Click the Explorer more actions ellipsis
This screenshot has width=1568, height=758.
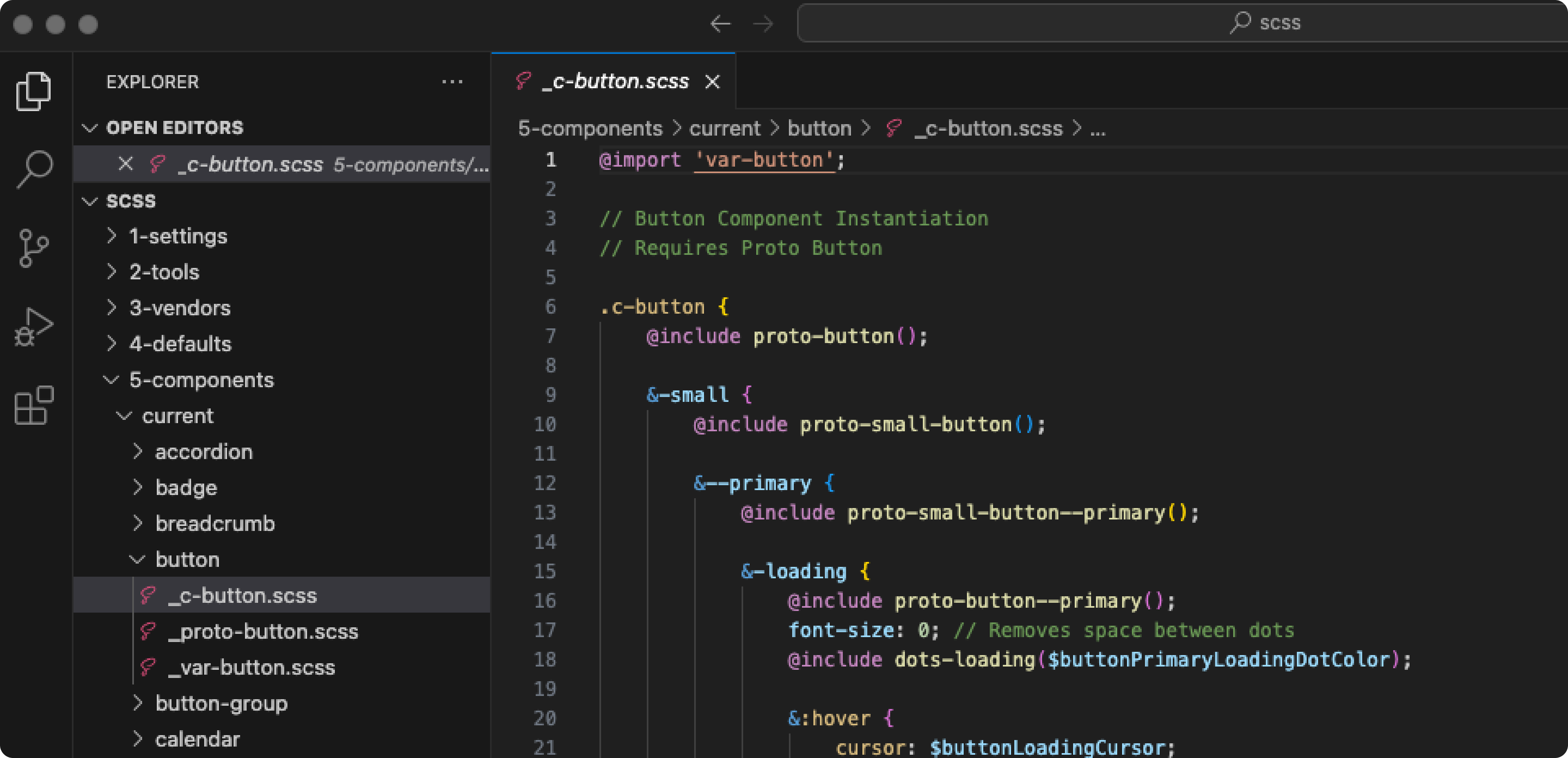[x=452, y=82]
